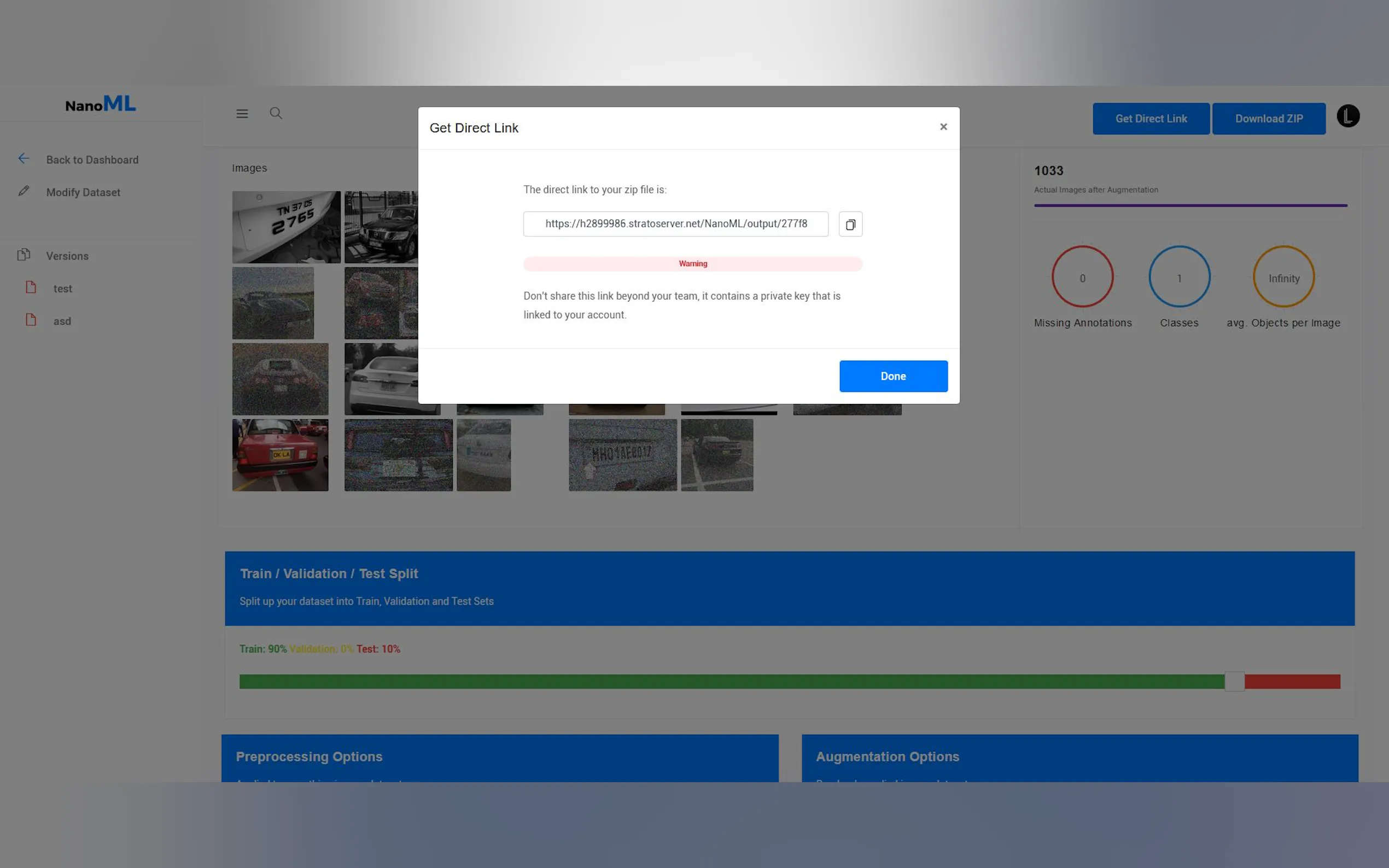Click the NanoML logo

pyautogui.click(x=101, y=104)
